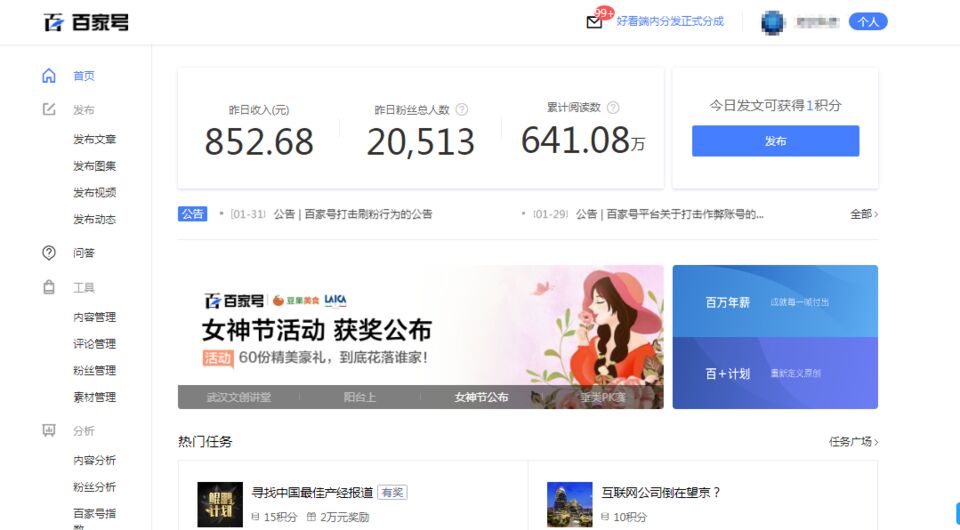Click the 有奖 tag on task
The image size is (960, 530).
392,493
